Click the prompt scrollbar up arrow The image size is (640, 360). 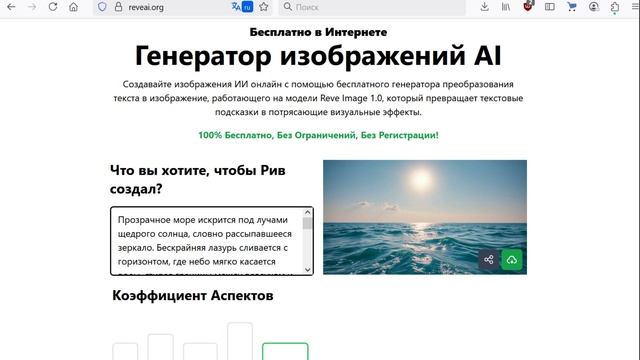point(308,212)
